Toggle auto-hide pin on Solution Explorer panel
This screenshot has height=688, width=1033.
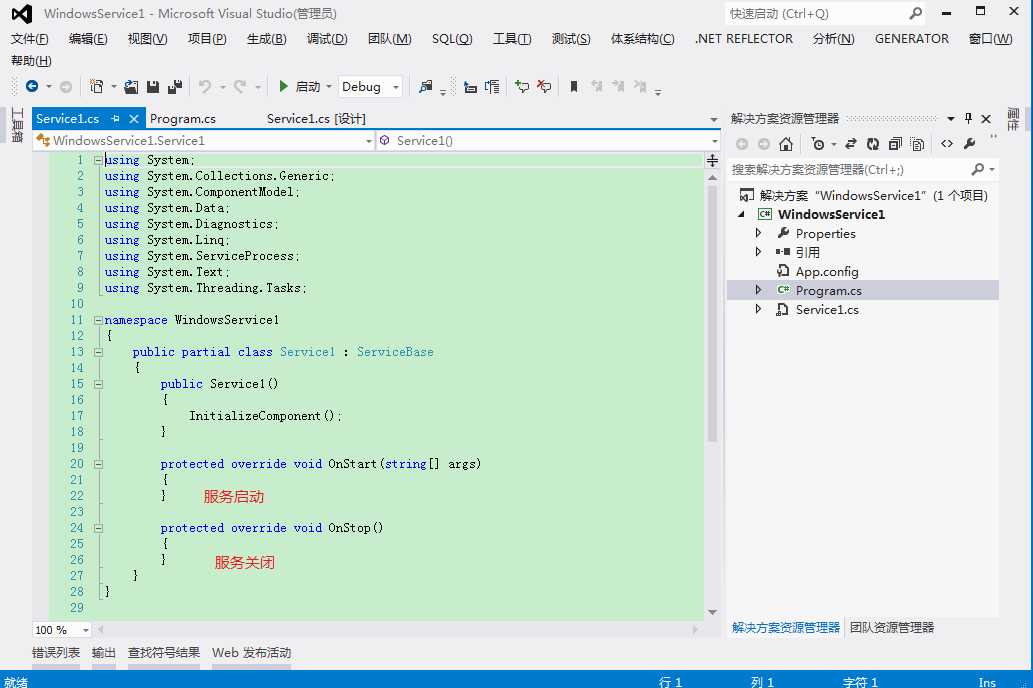click(968, 119)
